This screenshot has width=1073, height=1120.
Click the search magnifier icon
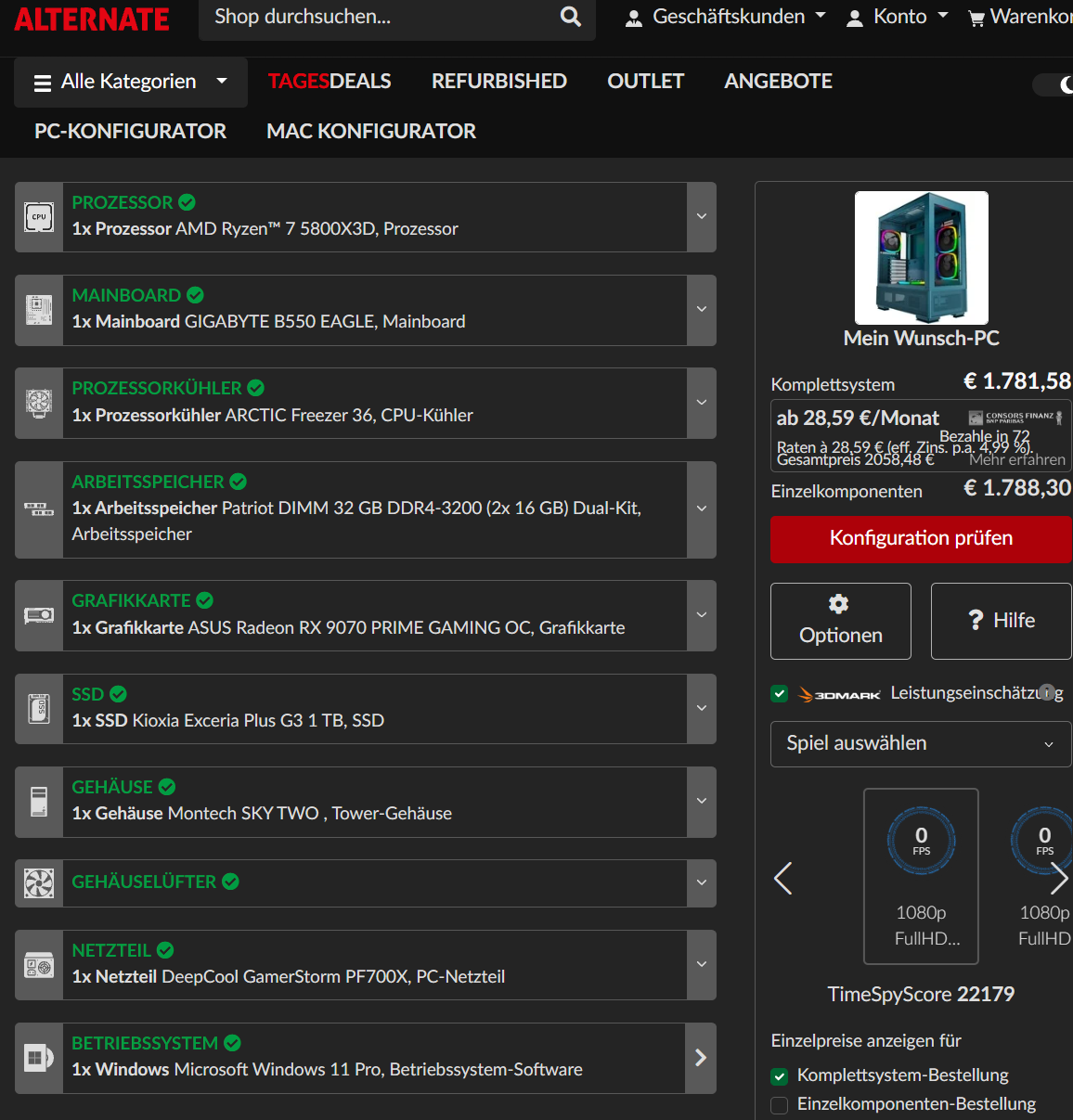(571, 17)
